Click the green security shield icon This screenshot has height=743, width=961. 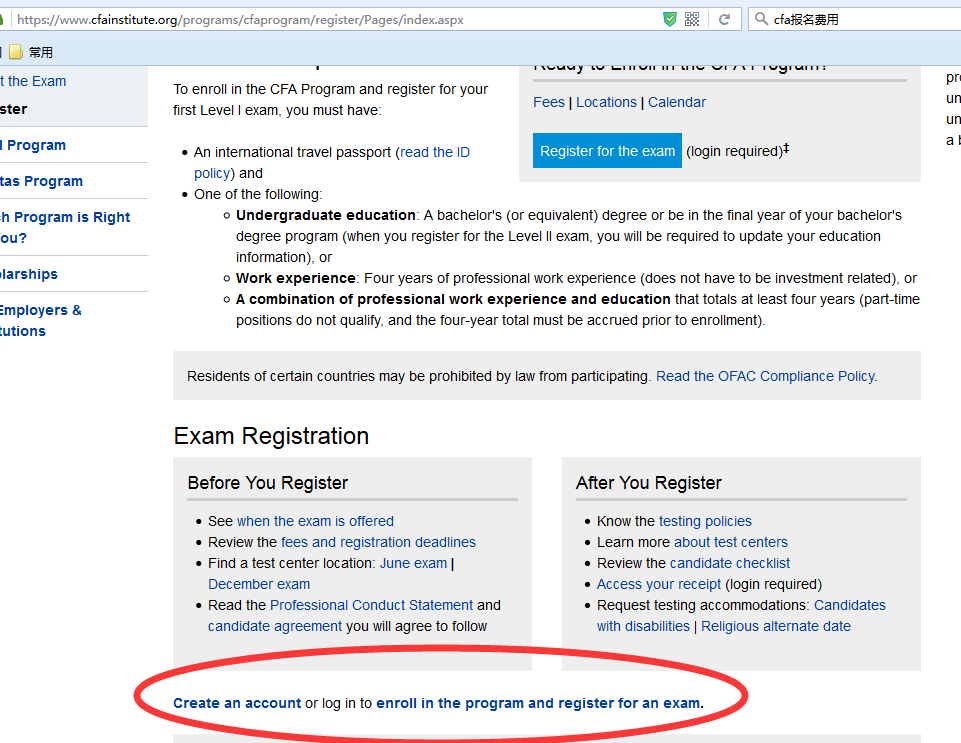pyautogui.click(x=670, y=19)
